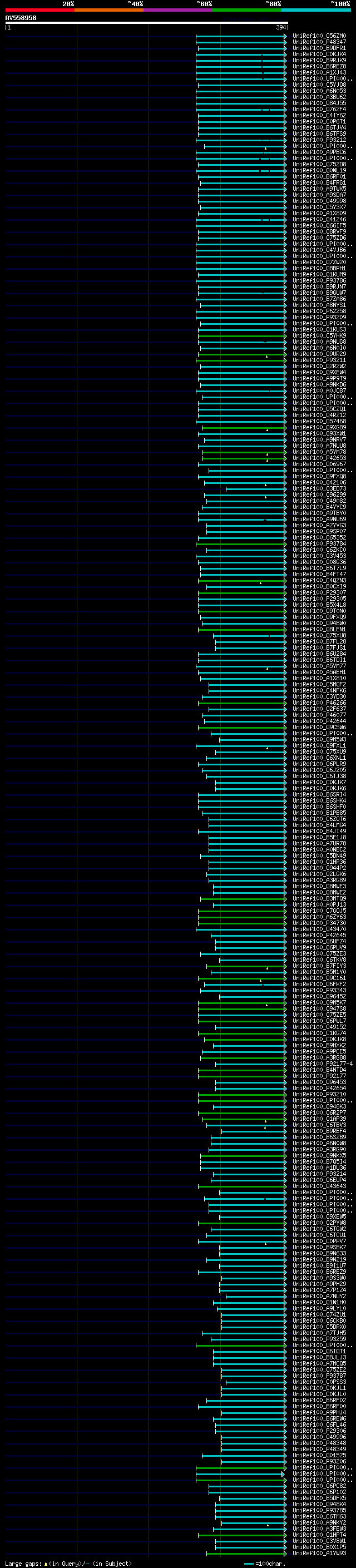Click the green alignment bar for UniRef100_B3MTQ9
The height and width of the screenshot is (1568, 356).
click(244, 898)
